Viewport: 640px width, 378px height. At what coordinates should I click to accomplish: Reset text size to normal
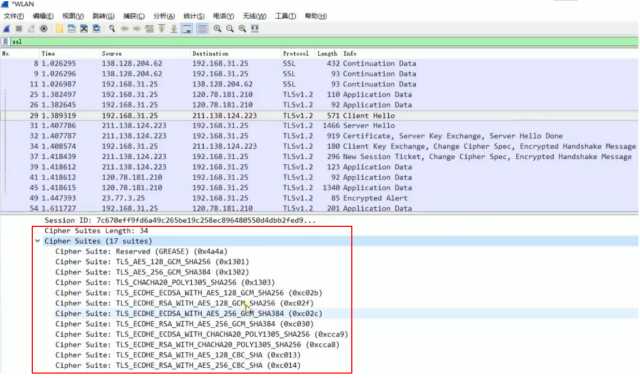(x=242, y=29)
